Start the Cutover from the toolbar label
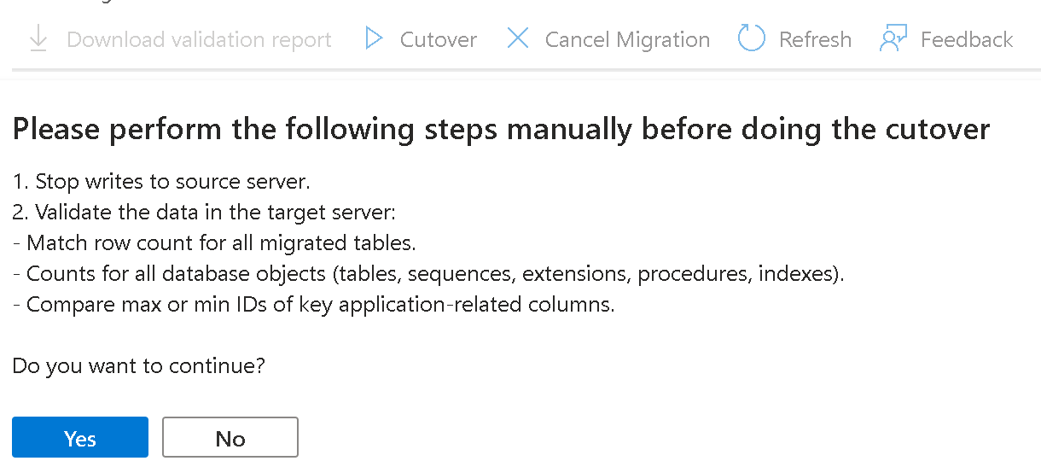The width and height of the screenshot is (1041, 461). [438, 40]
